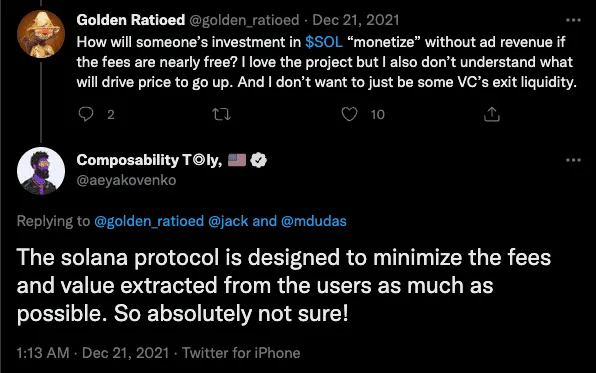Click the $SOL cashtag link

[324, 42]
